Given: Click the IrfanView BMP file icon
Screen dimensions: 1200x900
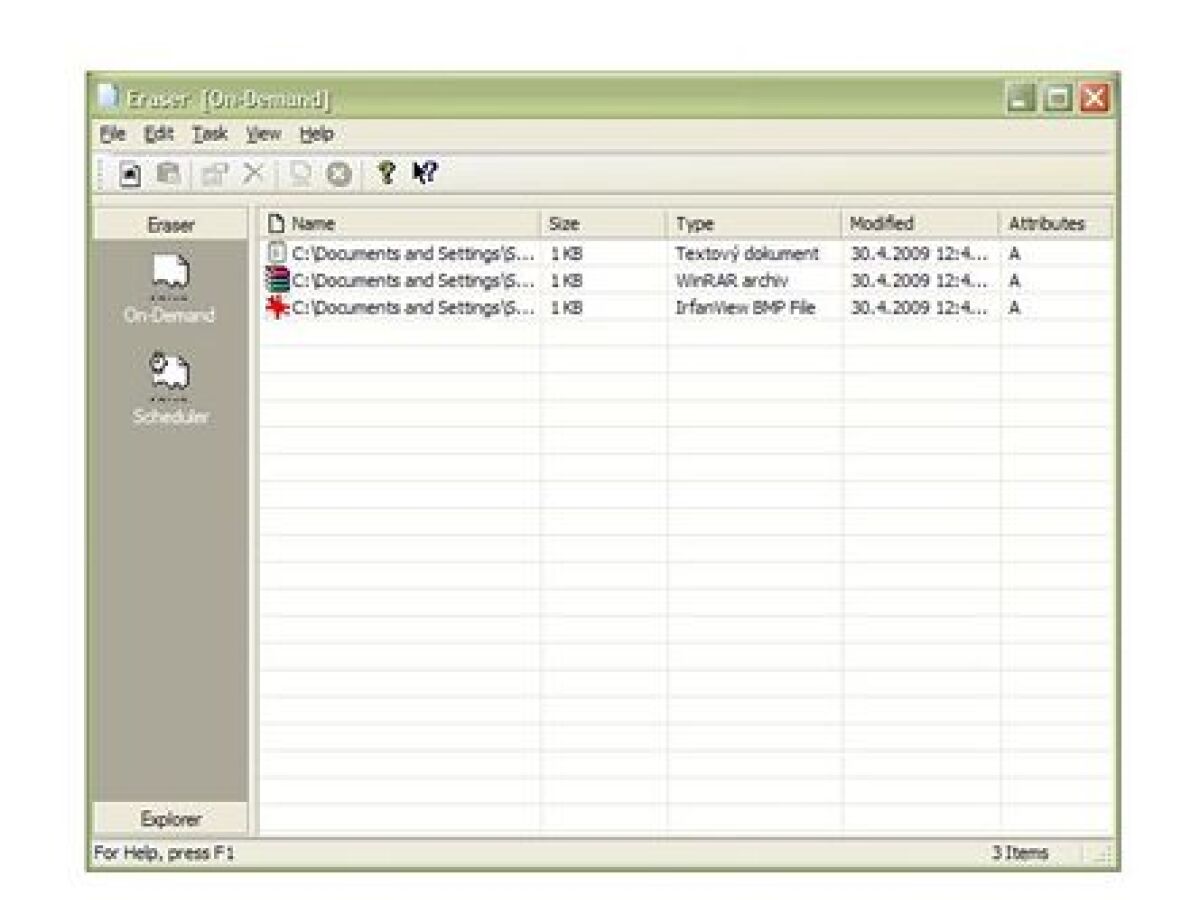Looking at the screenshot, I should coord(277,308).
